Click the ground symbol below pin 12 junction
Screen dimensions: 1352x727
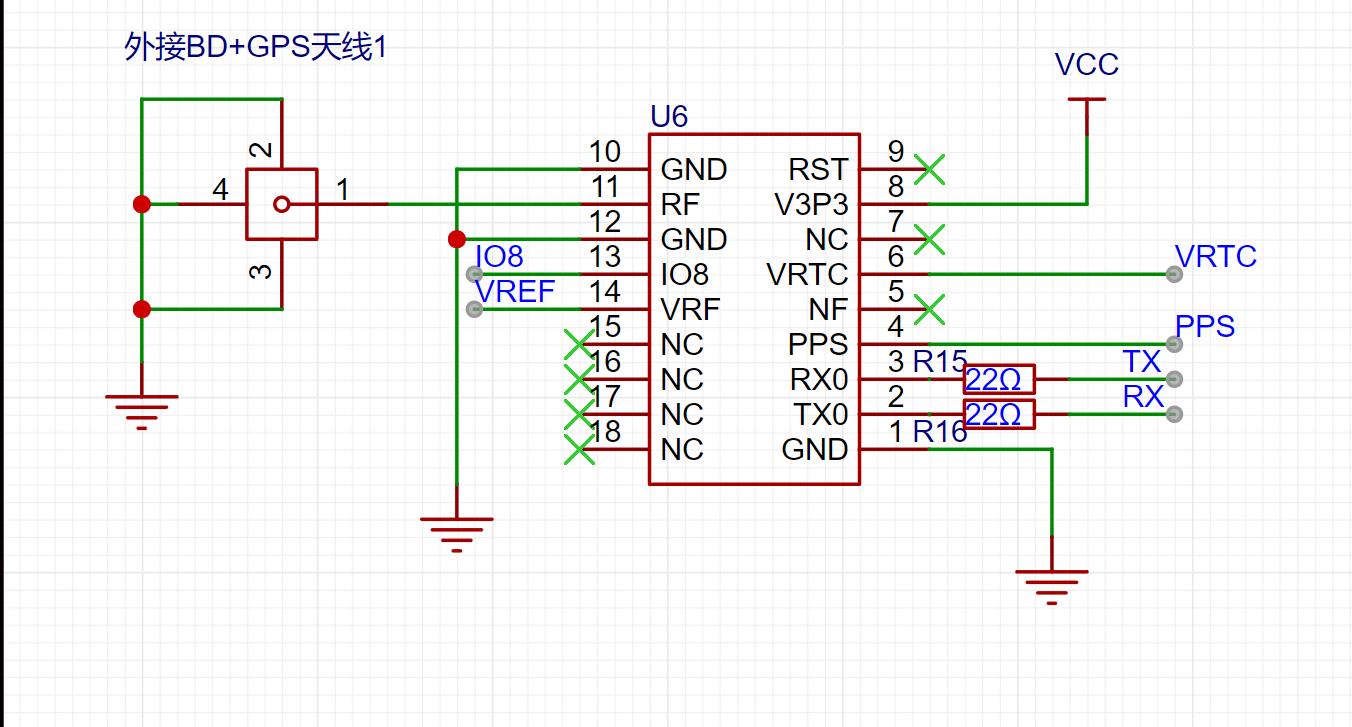[x=456, y=534]
